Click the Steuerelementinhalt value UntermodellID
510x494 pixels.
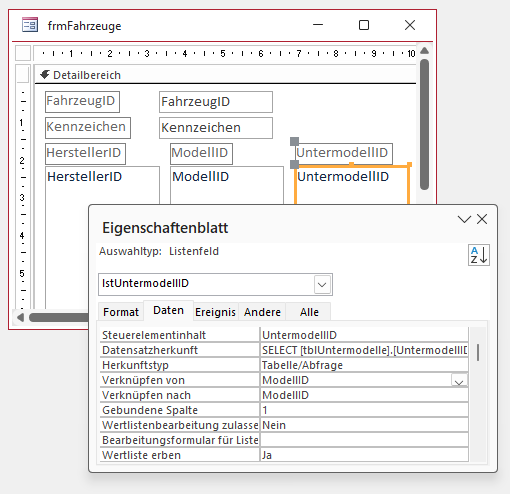click(x=364, y=335)
